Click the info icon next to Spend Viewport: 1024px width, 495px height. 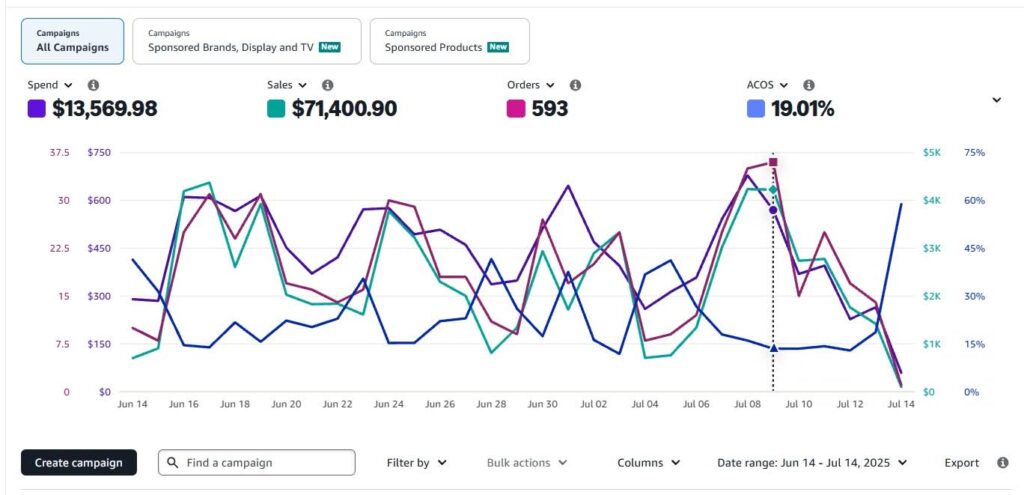click(93, 86)
